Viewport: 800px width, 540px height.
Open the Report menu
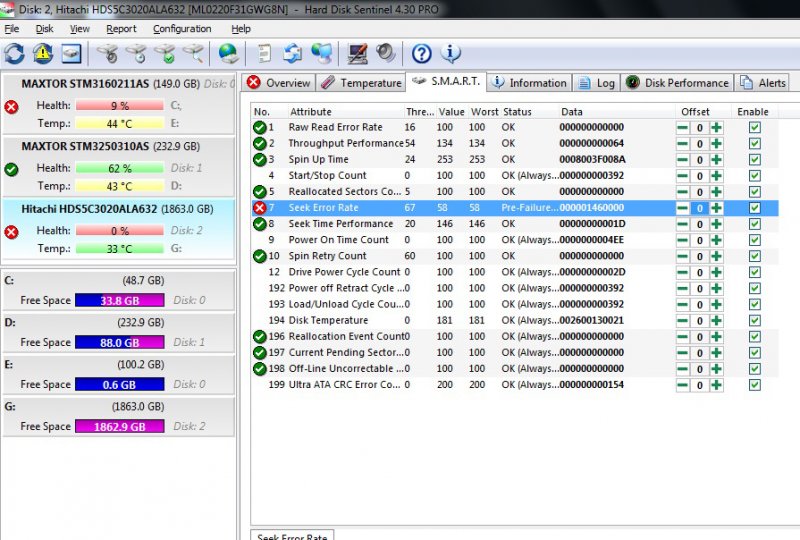click(x=121, y=29)
